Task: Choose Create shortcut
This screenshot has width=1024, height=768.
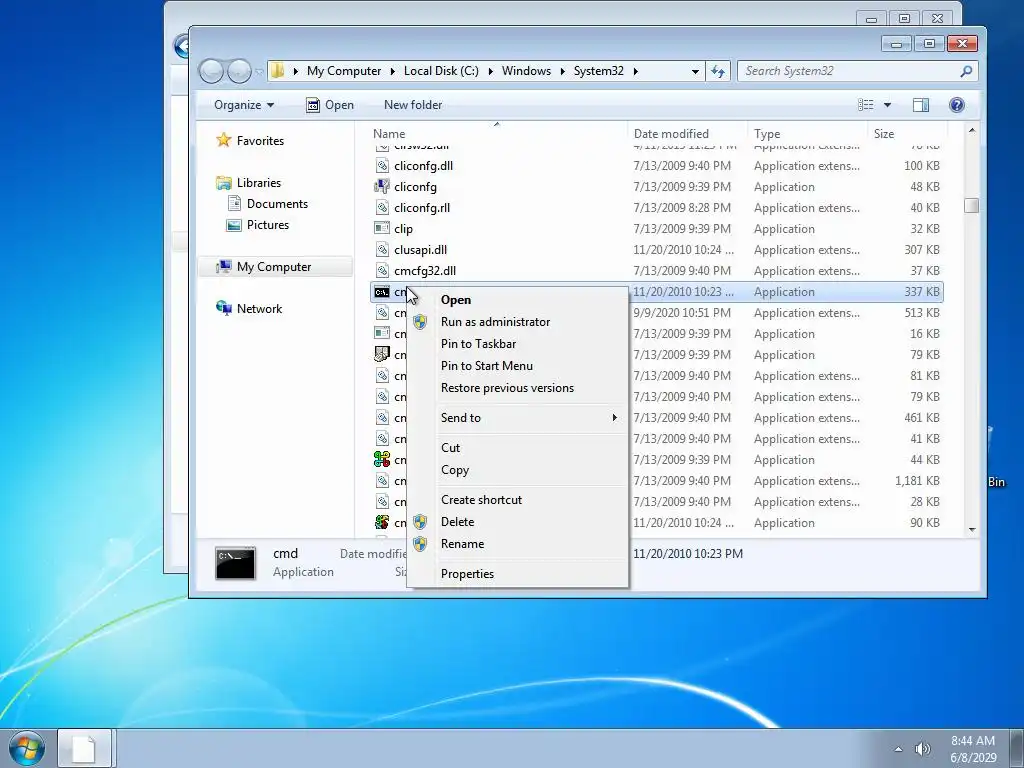Action: 517,500
